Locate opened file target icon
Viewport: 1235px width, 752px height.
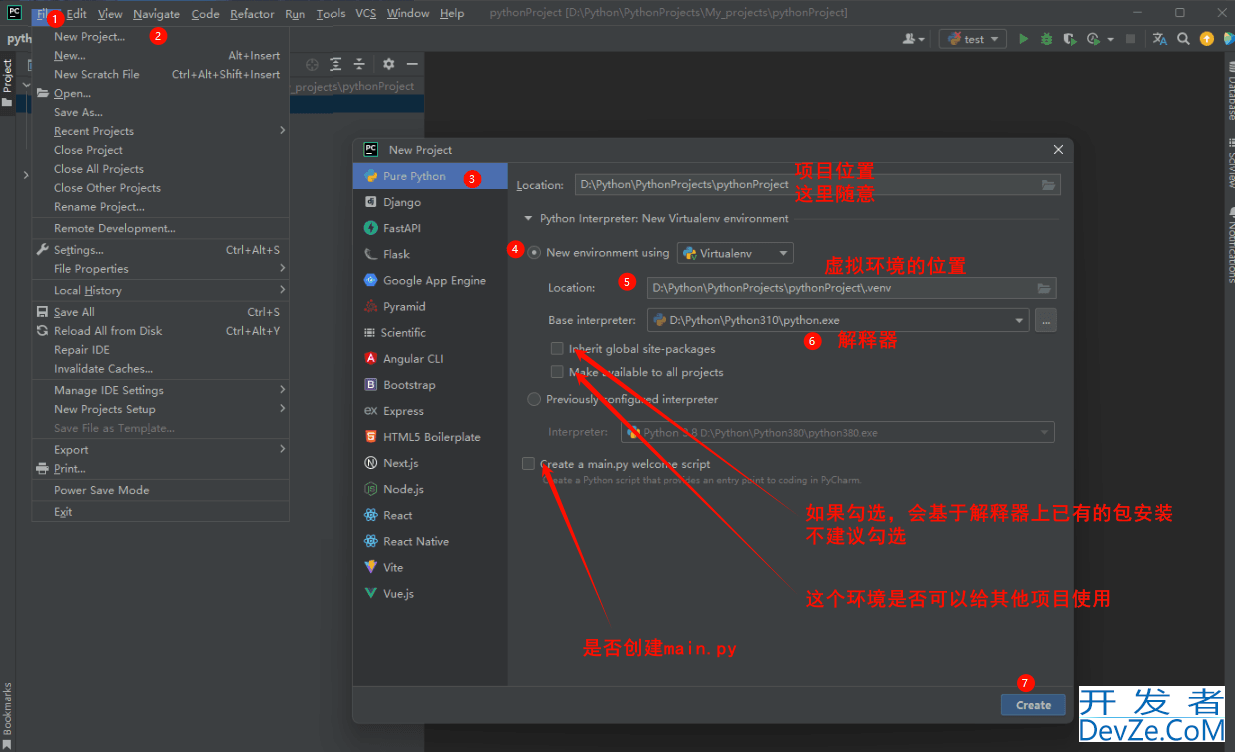[312, 64]
